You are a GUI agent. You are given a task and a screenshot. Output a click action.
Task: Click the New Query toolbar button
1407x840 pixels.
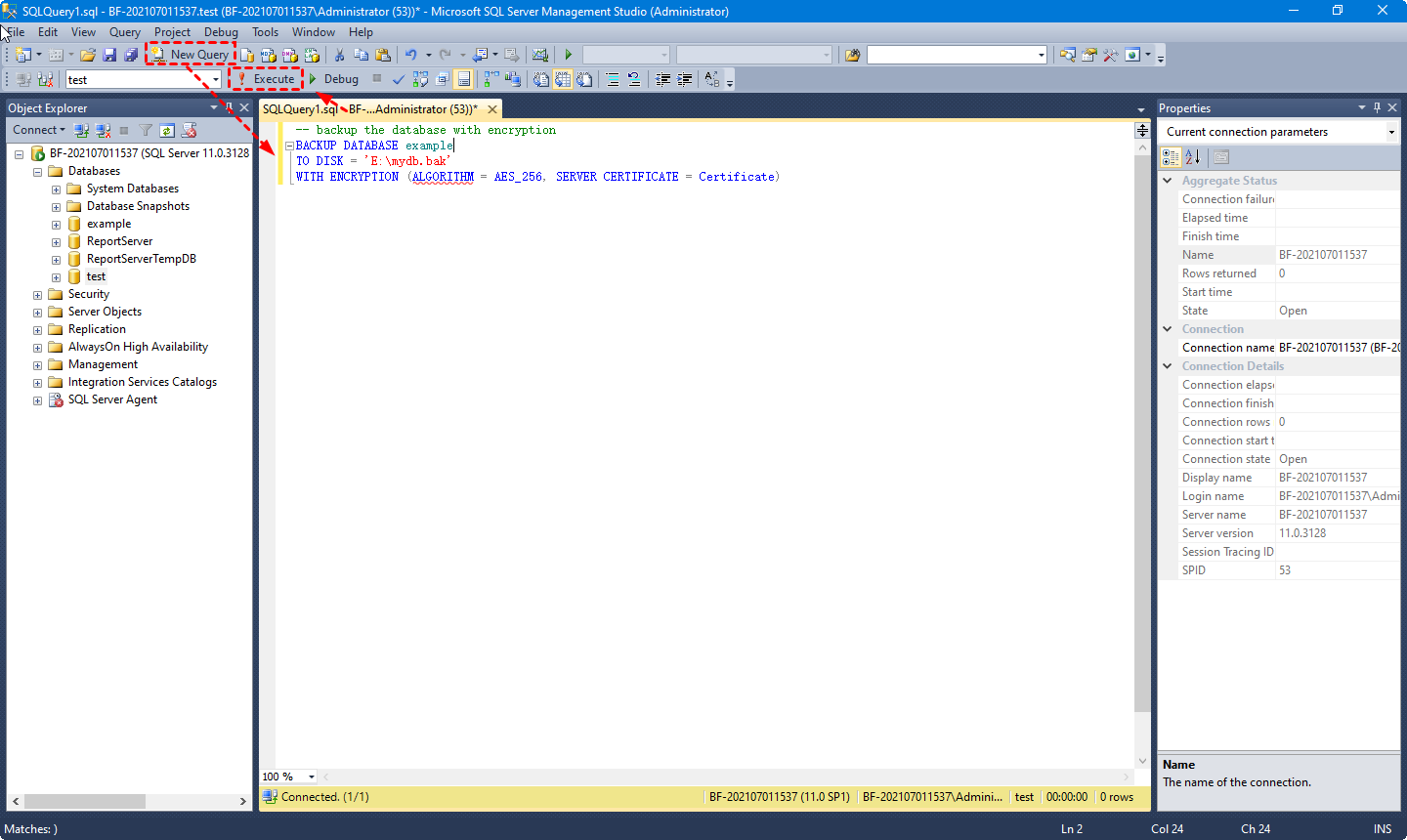[x=191, y=55]
